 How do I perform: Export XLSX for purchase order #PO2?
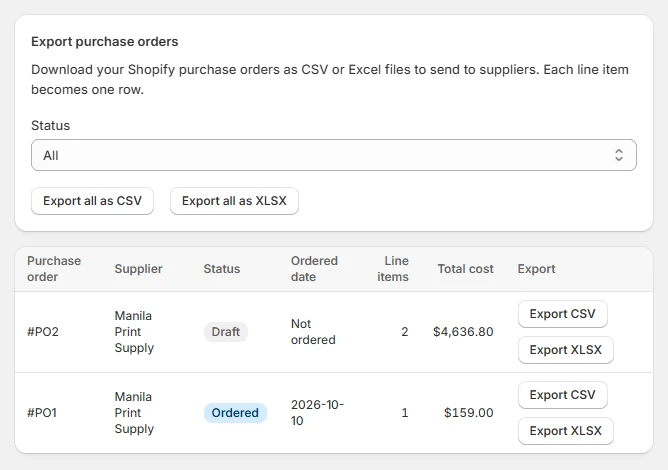coord(566,350)
